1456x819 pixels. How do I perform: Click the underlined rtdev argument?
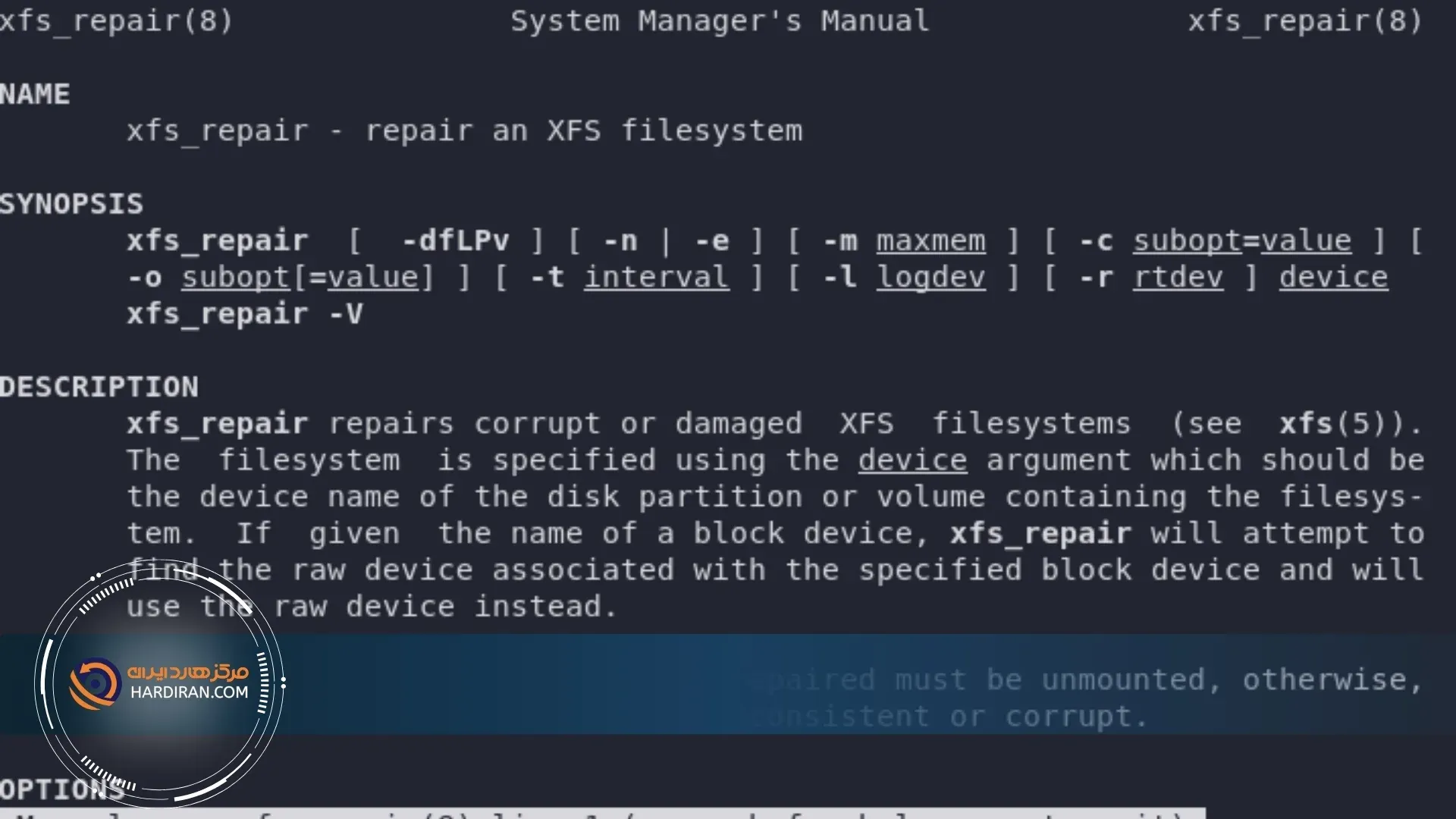click(1178, 278)
